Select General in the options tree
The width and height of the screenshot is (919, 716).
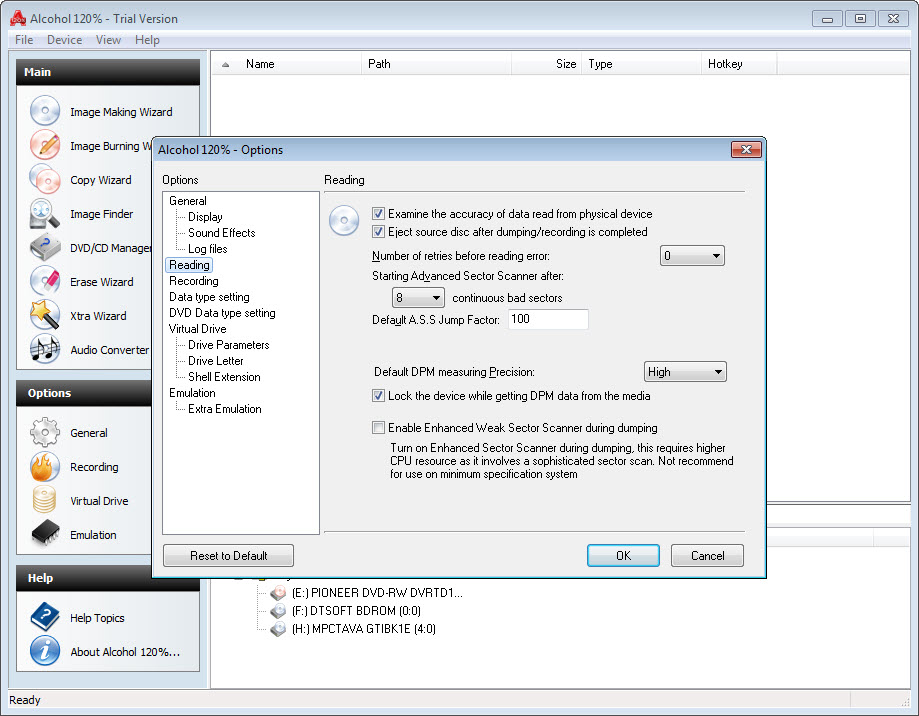coord(188,201)
